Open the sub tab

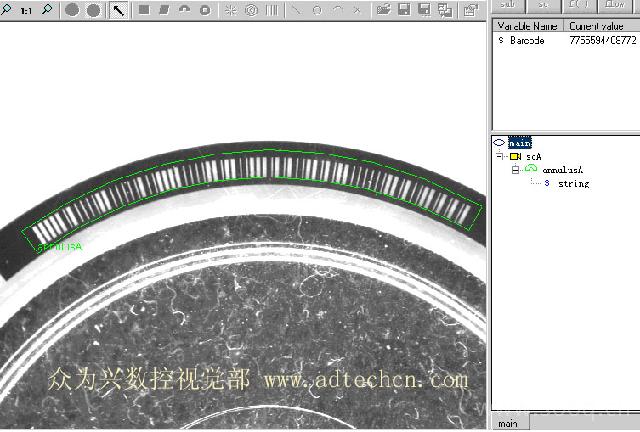(x=507, y=6)
